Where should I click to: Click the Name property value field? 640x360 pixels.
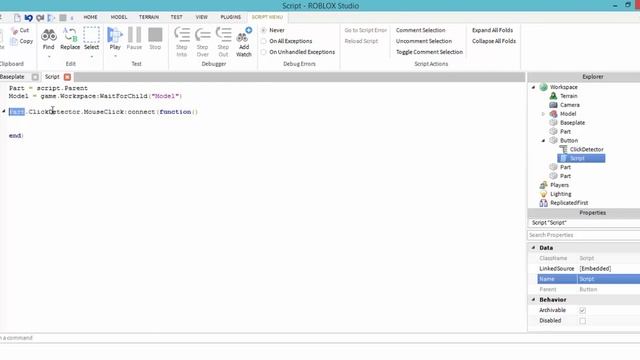click(609, 279)
